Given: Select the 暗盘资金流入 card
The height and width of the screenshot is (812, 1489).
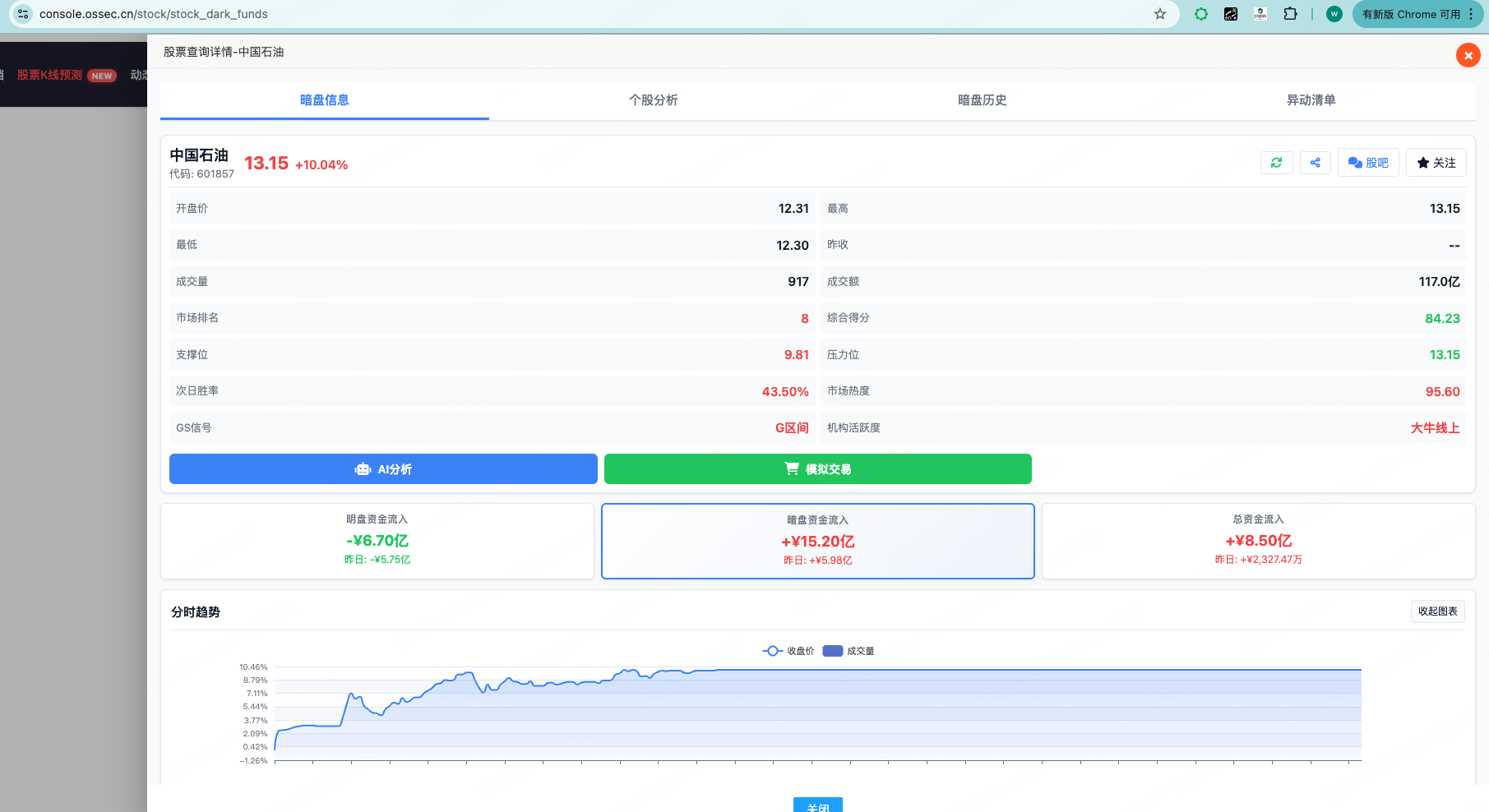Looking at the screenshot, I should 818,541.
